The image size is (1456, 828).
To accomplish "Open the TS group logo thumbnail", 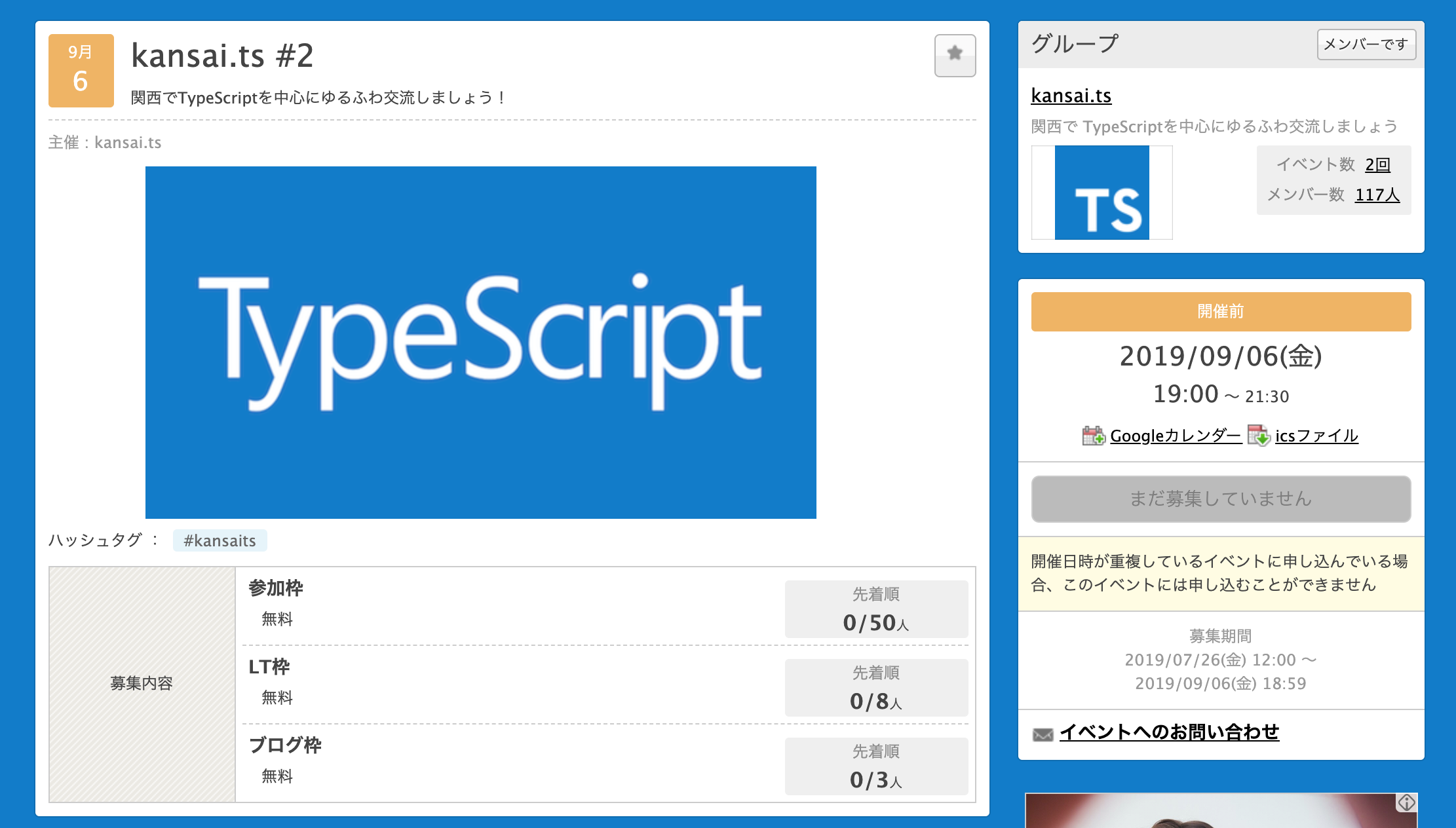I will 1102,193.
